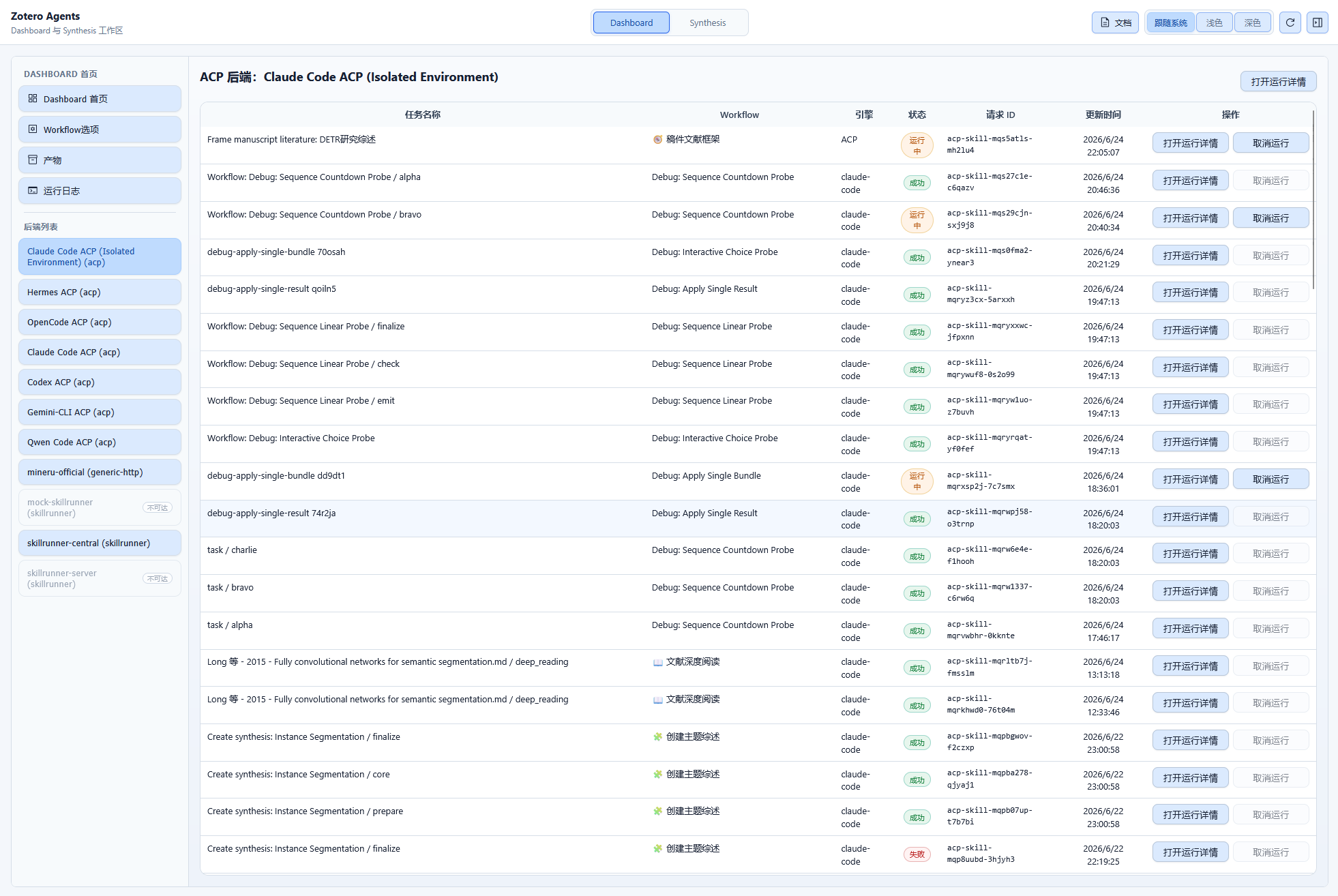Cancel the Sequence Countdown Probe / bravo run
This screenshot has height=896, width=1338.
(1270, 218)
